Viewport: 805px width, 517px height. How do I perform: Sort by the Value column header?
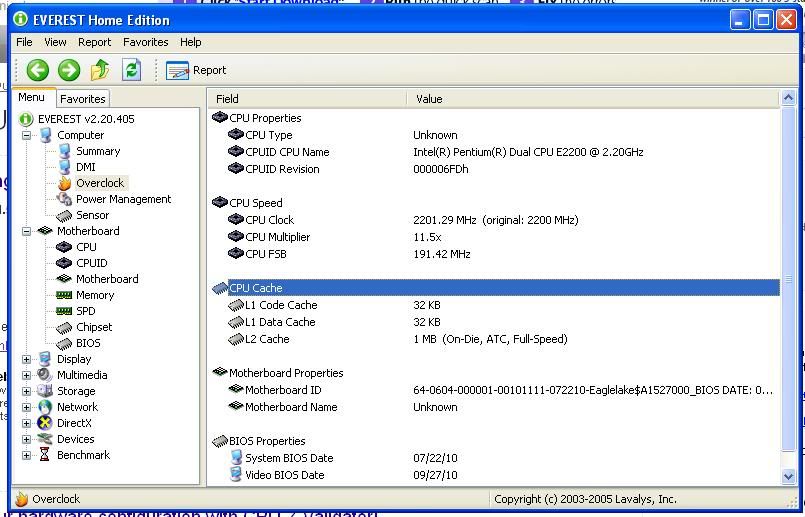point(592,99)
